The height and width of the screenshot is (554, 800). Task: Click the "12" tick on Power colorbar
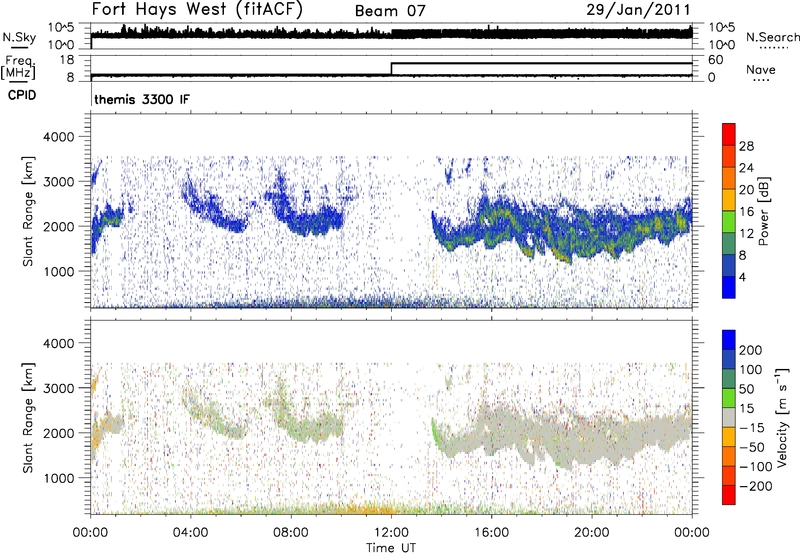click(746, 234)
